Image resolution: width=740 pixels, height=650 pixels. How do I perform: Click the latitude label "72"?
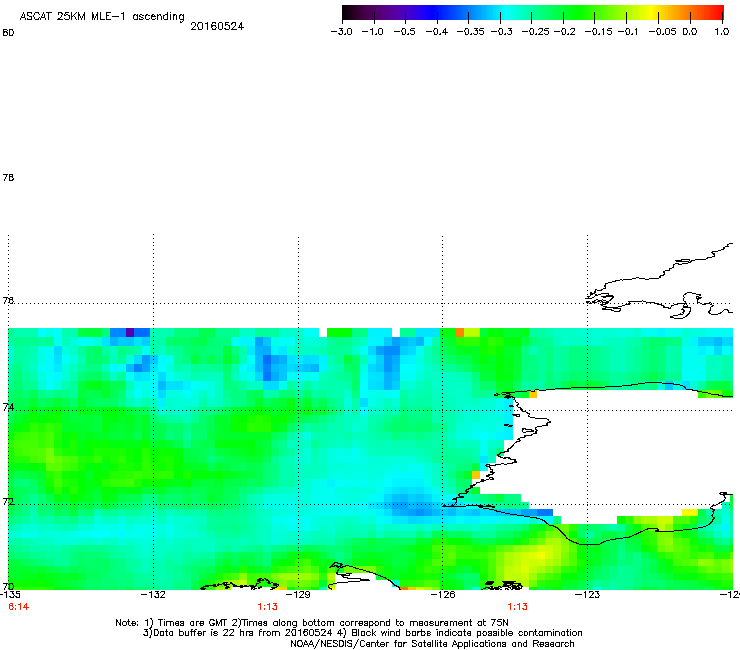tap(8, 502)
